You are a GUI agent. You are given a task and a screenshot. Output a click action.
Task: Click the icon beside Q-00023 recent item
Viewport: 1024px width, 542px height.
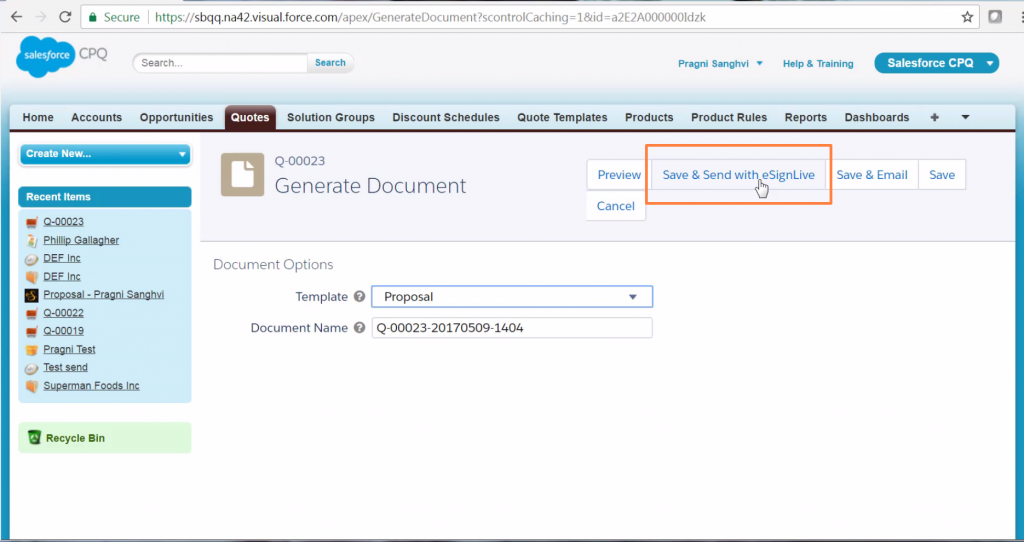click(31, 222)
